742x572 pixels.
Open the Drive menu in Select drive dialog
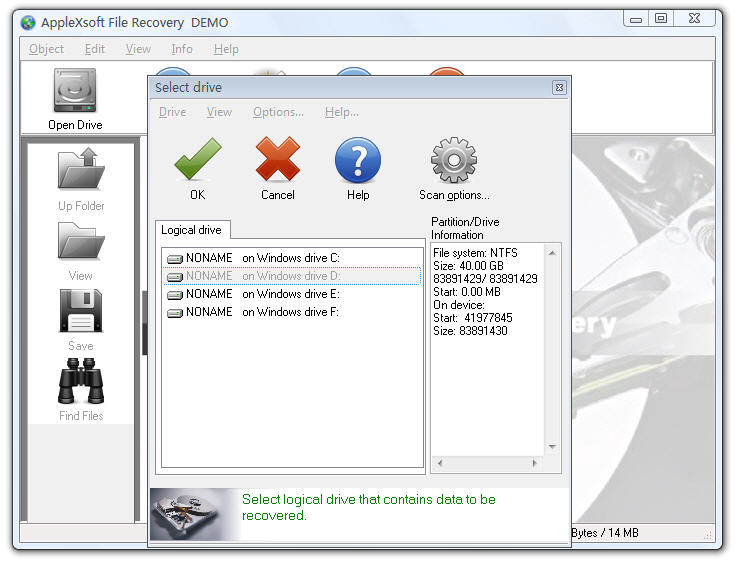coord(172,112)
